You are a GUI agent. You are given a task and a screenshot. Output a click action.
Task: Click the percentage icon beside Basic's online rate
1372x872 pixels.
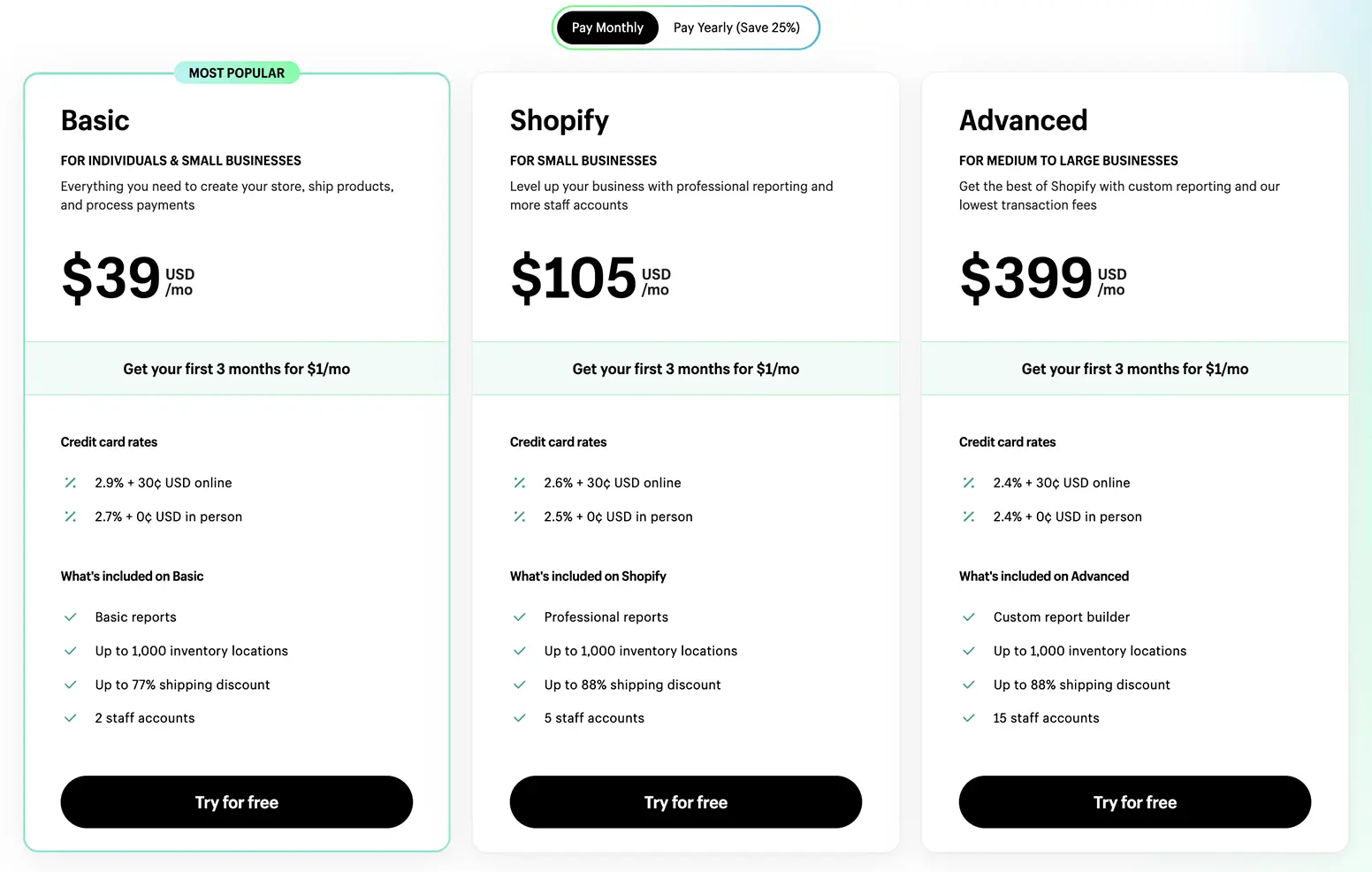(71, 483)
